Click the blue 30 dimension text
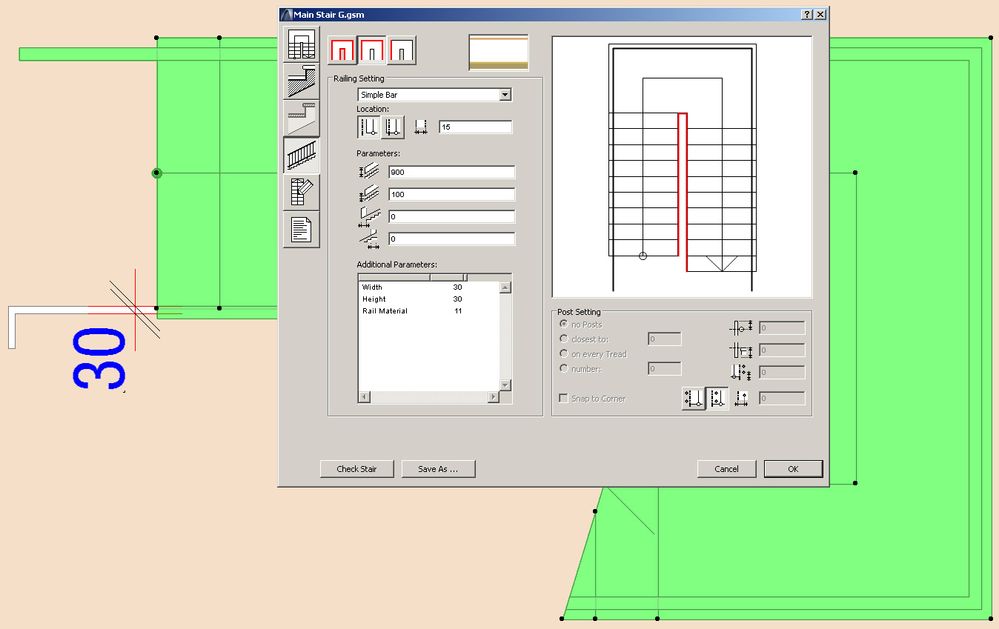The image size is (999, 629). point(99,358)
